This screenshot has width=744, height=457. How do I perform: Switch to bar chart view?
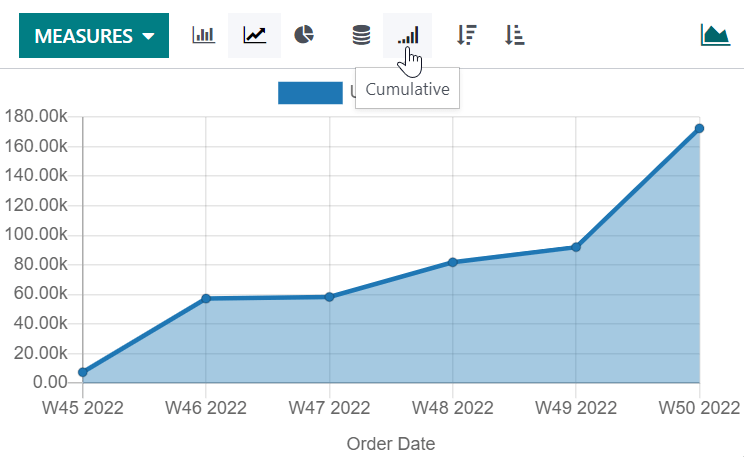coord(204,36)
